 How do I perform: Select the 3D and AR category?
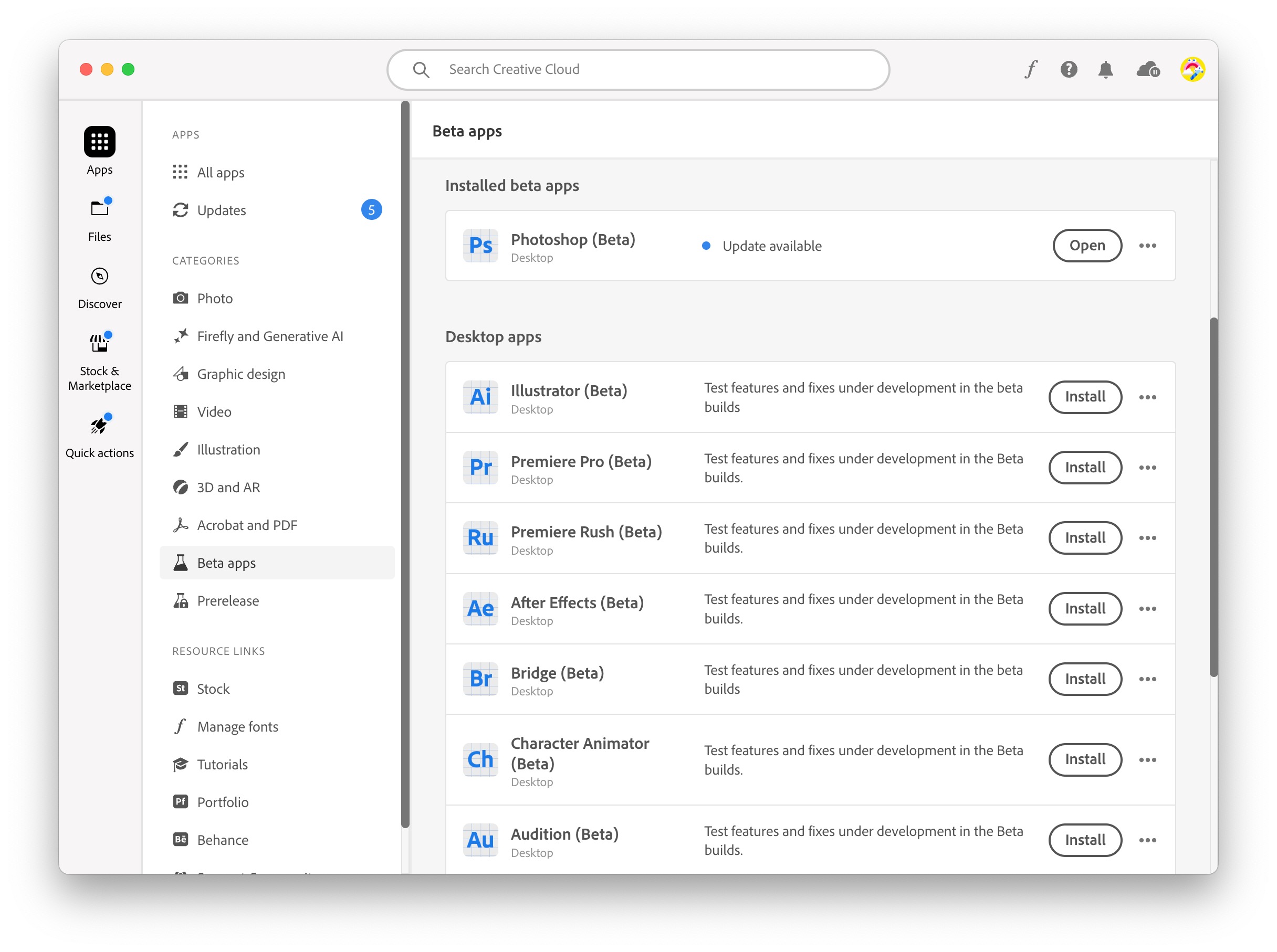tap(277, 487)
